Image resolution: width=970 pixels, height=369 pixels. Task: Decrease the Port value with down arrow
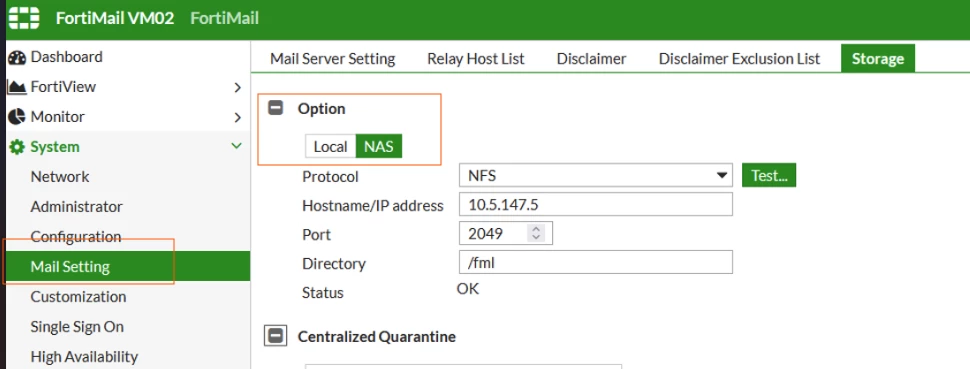[536, 238]
